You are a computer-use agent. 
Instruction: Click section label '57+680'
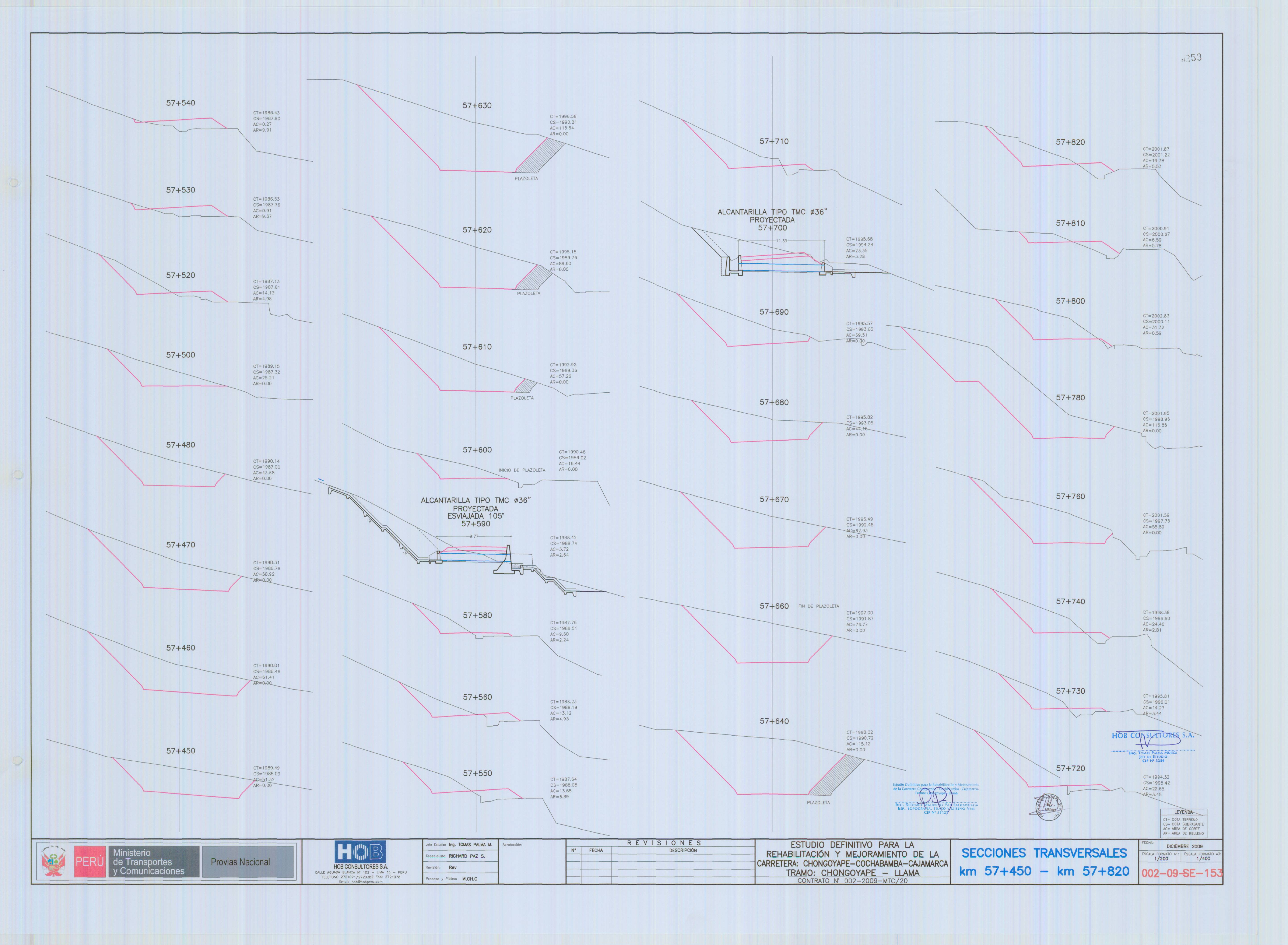click(x=774, y=402)
